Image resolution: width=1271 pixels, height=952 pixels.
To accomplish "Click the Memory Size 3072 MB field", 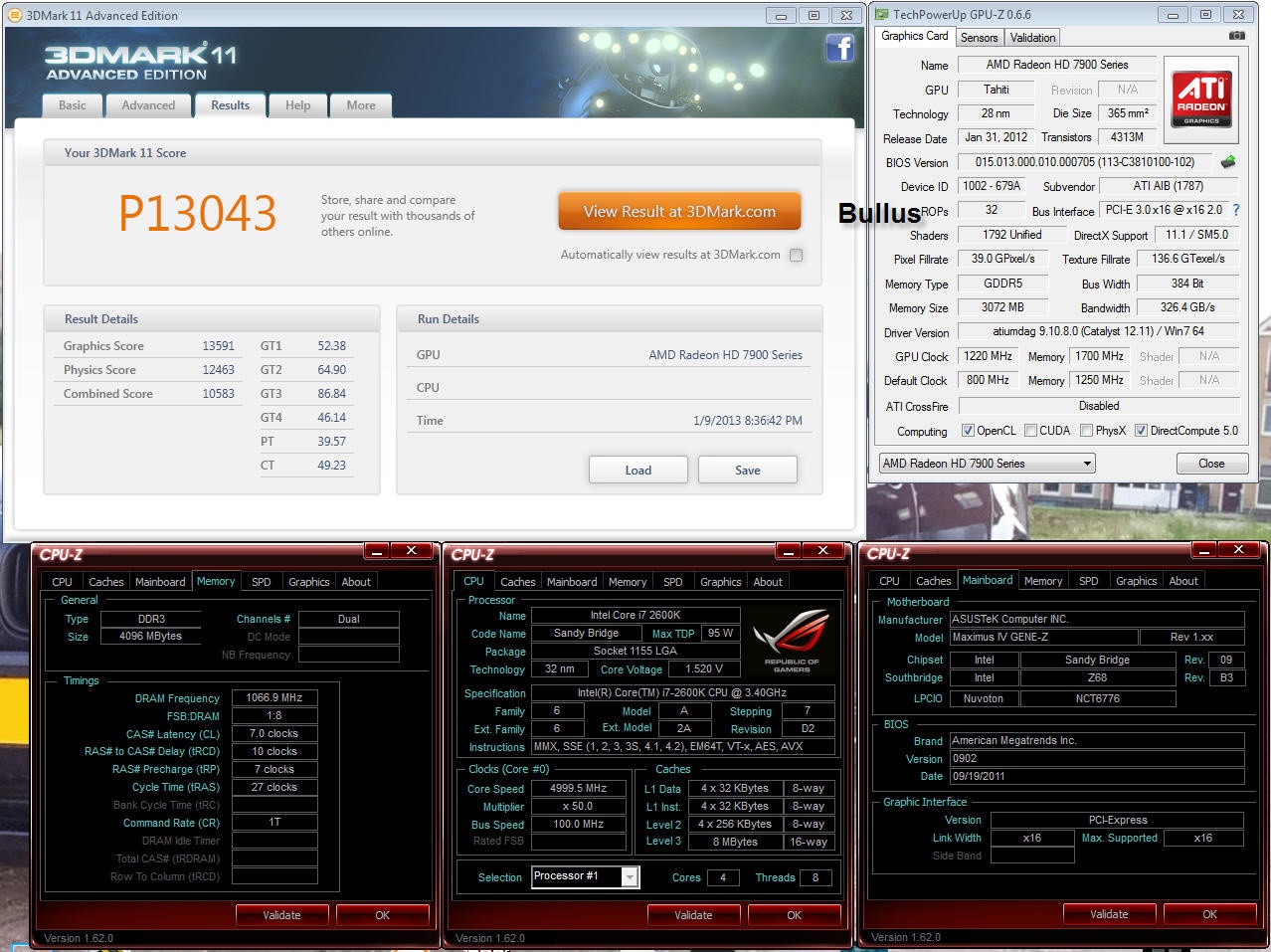I will pyautogui.click(x=1002, y=307).
